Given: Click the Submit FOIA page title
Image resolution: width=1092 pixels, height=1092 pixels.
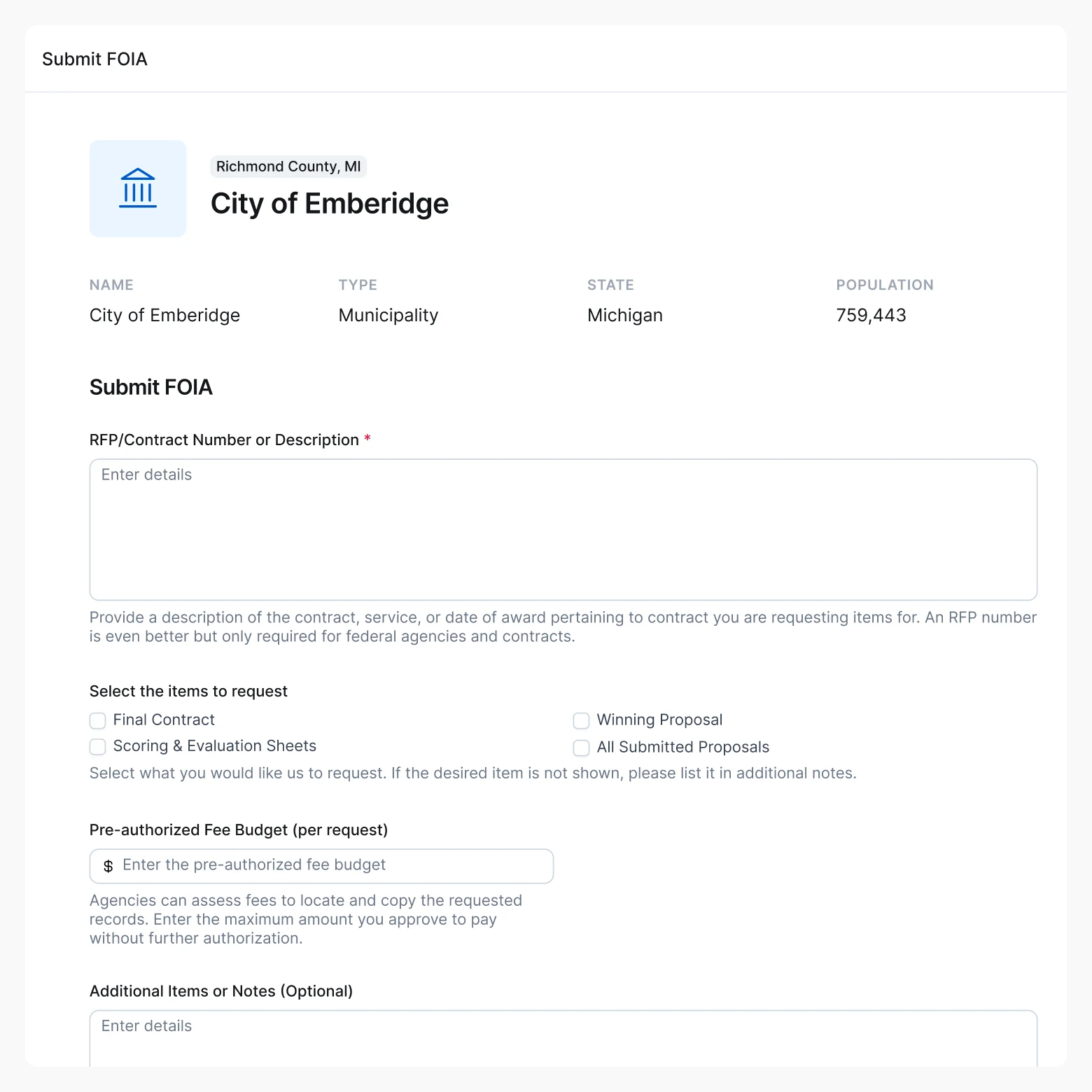Looking at the screenshot, I should [94, 59].
